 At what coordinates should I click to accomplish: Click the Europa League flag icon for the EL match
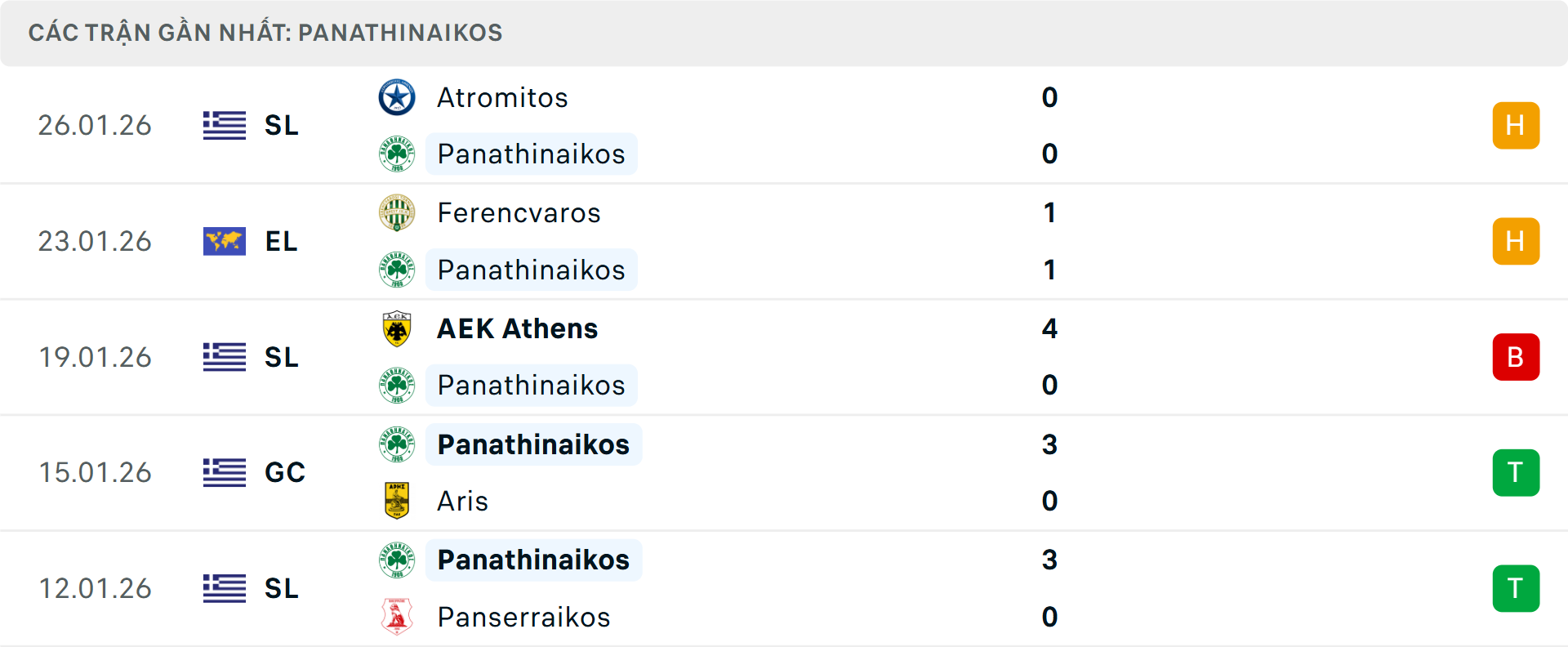tap(224, 241)
